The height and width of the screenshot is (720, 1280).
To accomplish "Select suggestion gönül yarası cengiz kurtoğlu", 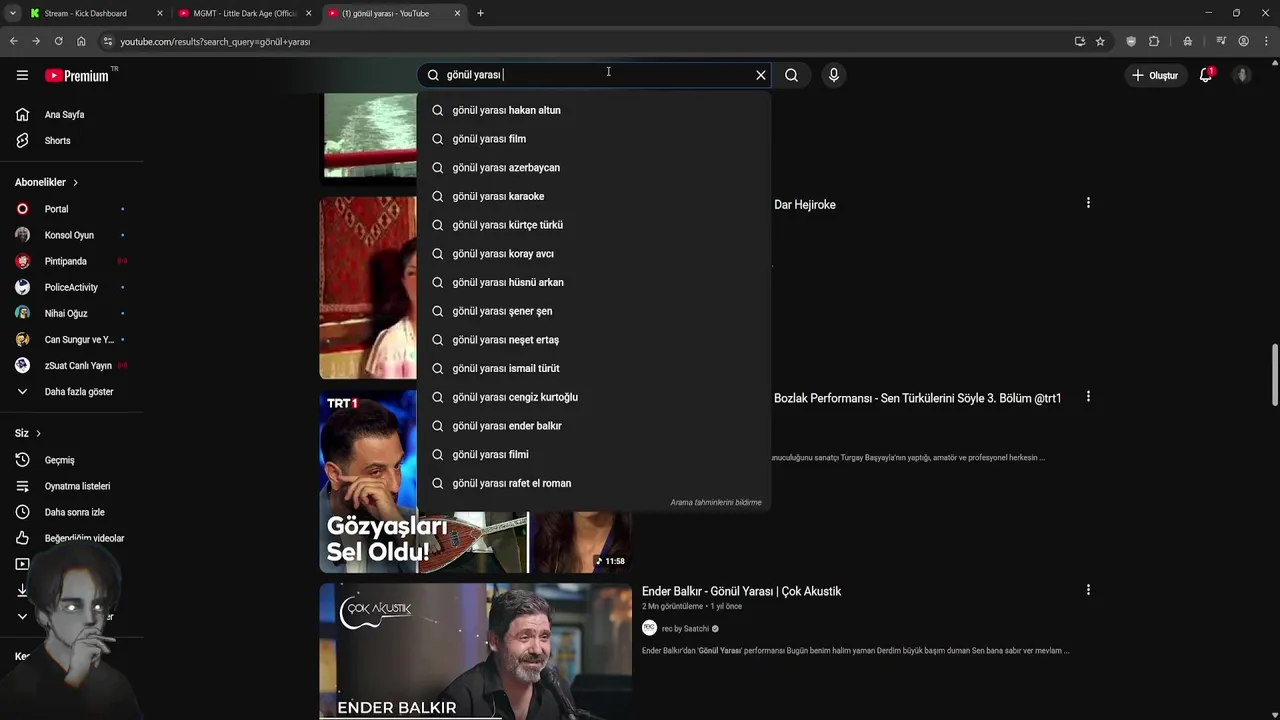I will click(594, 397).
